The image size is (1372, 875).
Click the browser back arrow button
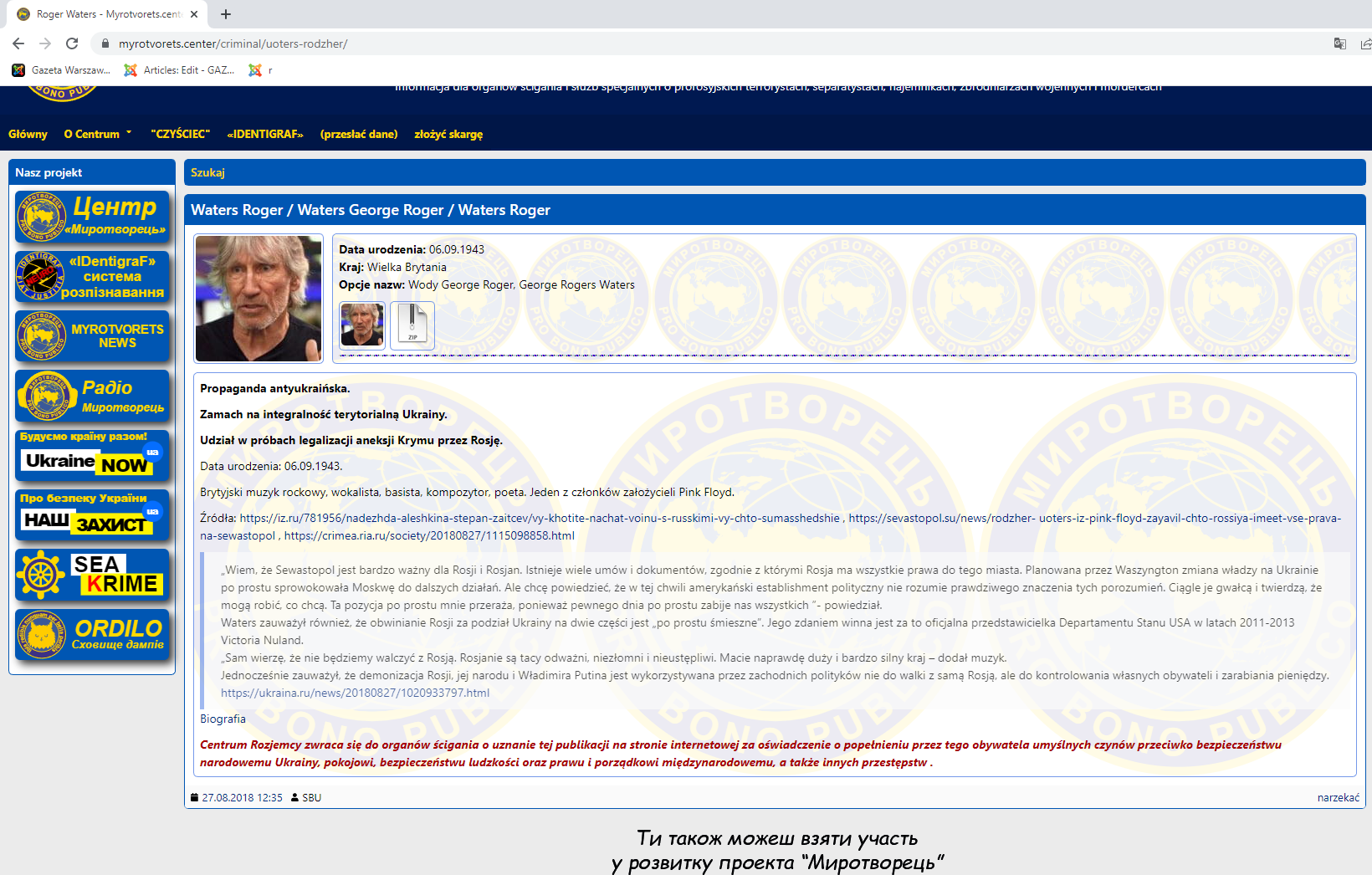pos(18,43)
